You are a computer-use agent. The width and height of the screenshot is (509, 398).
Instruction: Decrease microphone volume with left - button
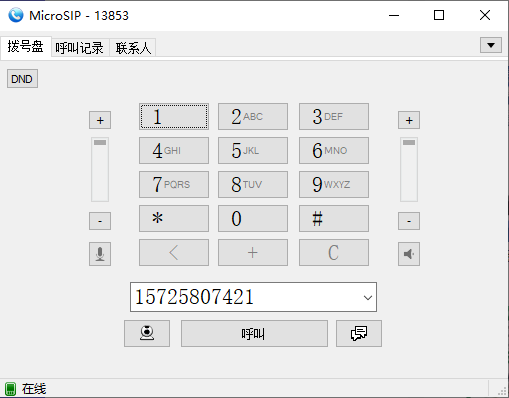100,221
